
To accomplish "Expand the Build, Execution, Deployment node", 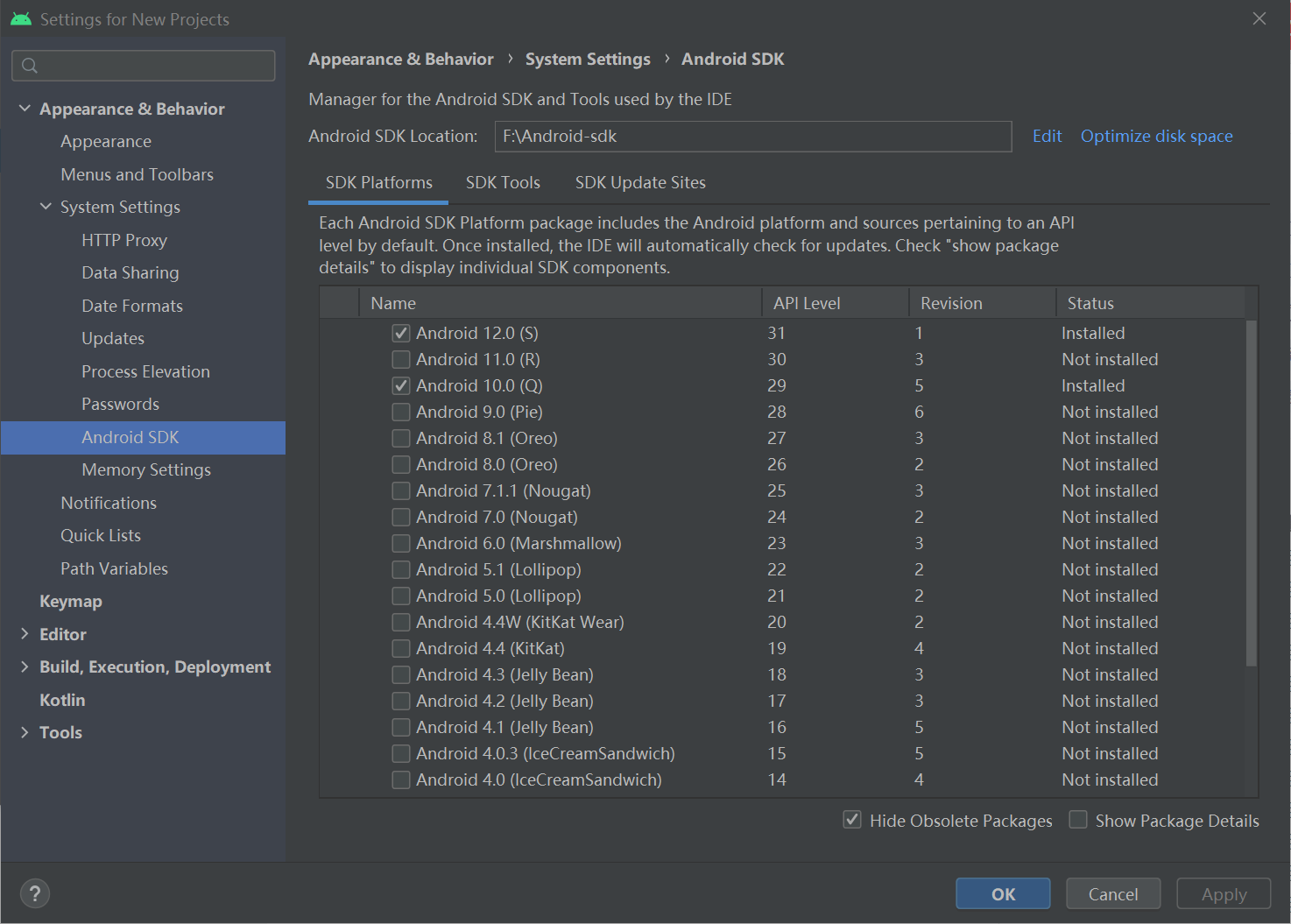I will 25,667.
